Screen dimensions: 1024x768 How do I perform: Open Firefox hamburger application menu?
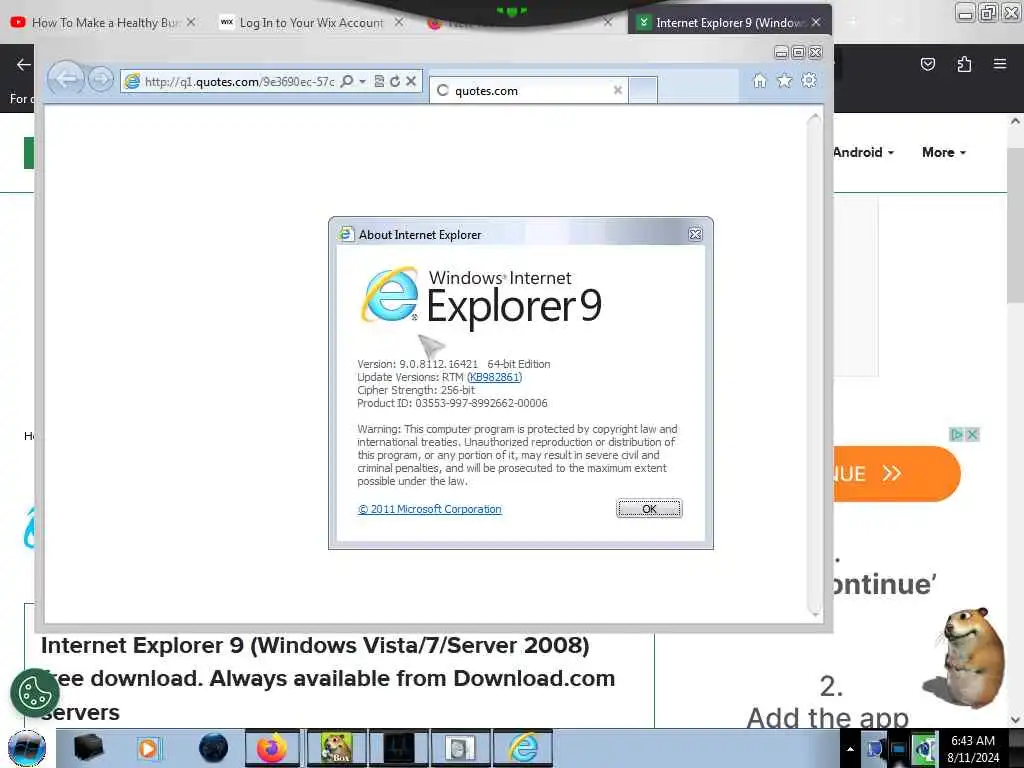click(x=1000, y=64)
